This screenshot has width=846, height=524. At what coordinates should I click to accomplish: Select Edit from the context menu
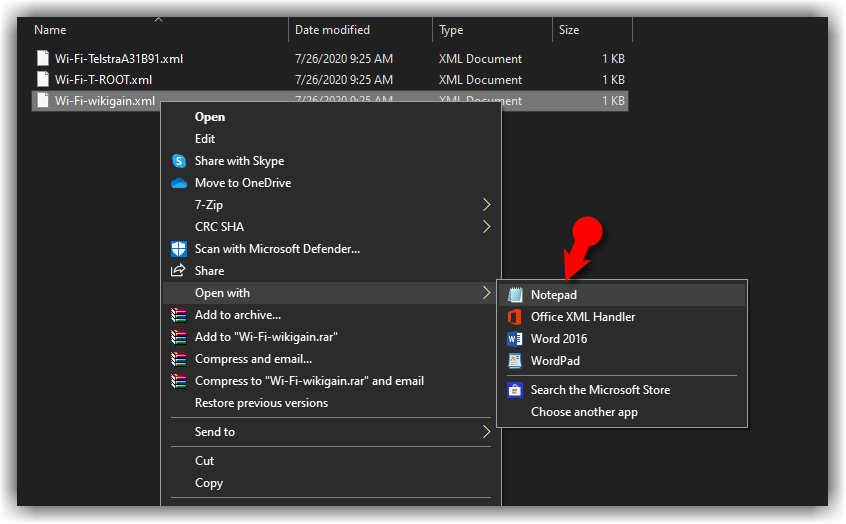(205, 139)
